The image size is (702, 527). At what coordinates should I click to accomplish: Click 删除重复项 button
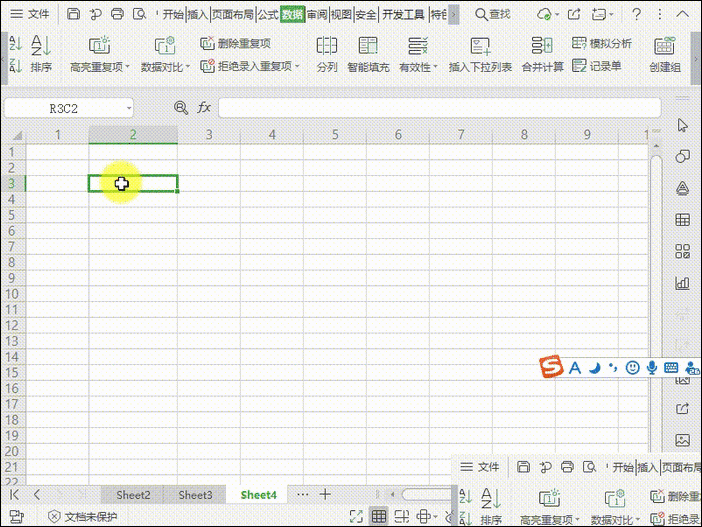pyautogui.click(x=235, y=43)
